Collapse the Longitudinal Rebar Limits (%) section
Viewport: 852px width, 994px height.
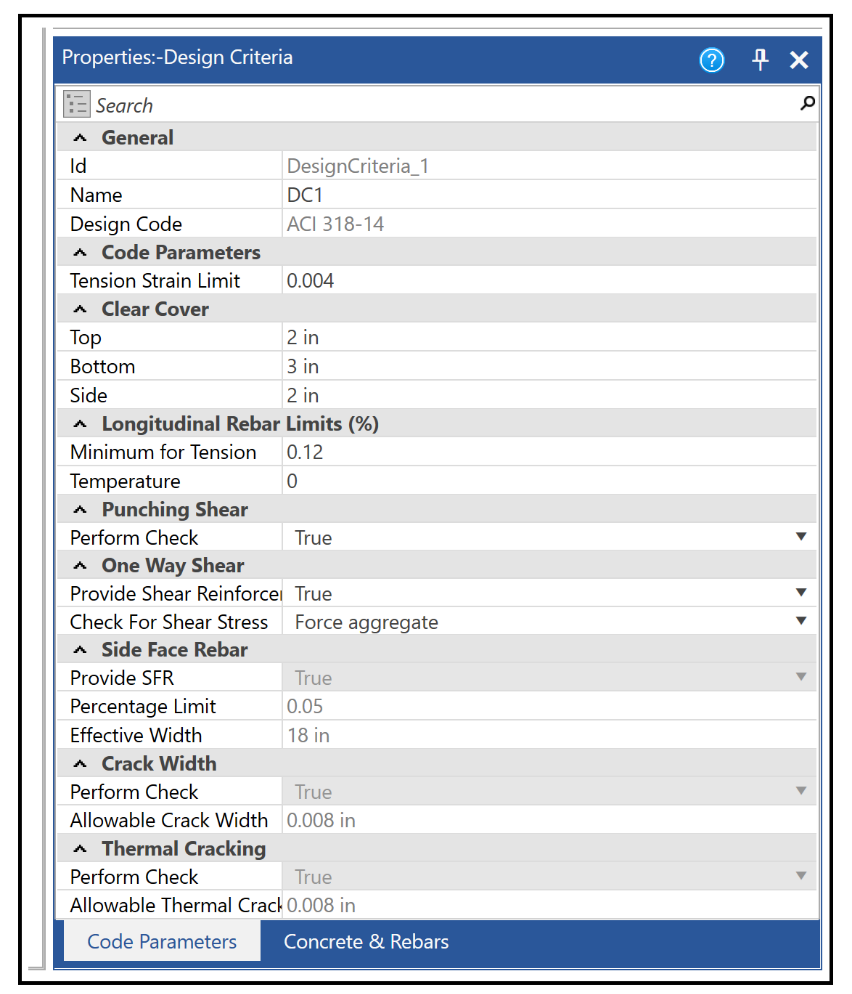(x=80, y=423)
